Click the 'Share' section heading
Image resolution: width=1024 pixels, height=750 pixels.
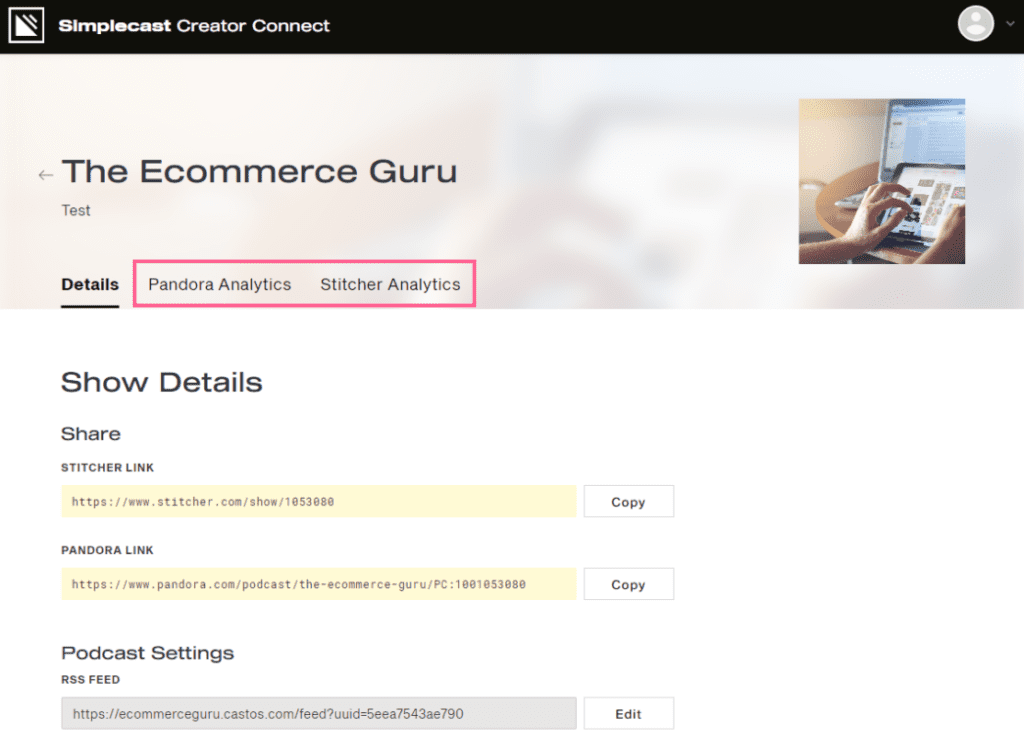pyautogui.click(x=91, y=434)
